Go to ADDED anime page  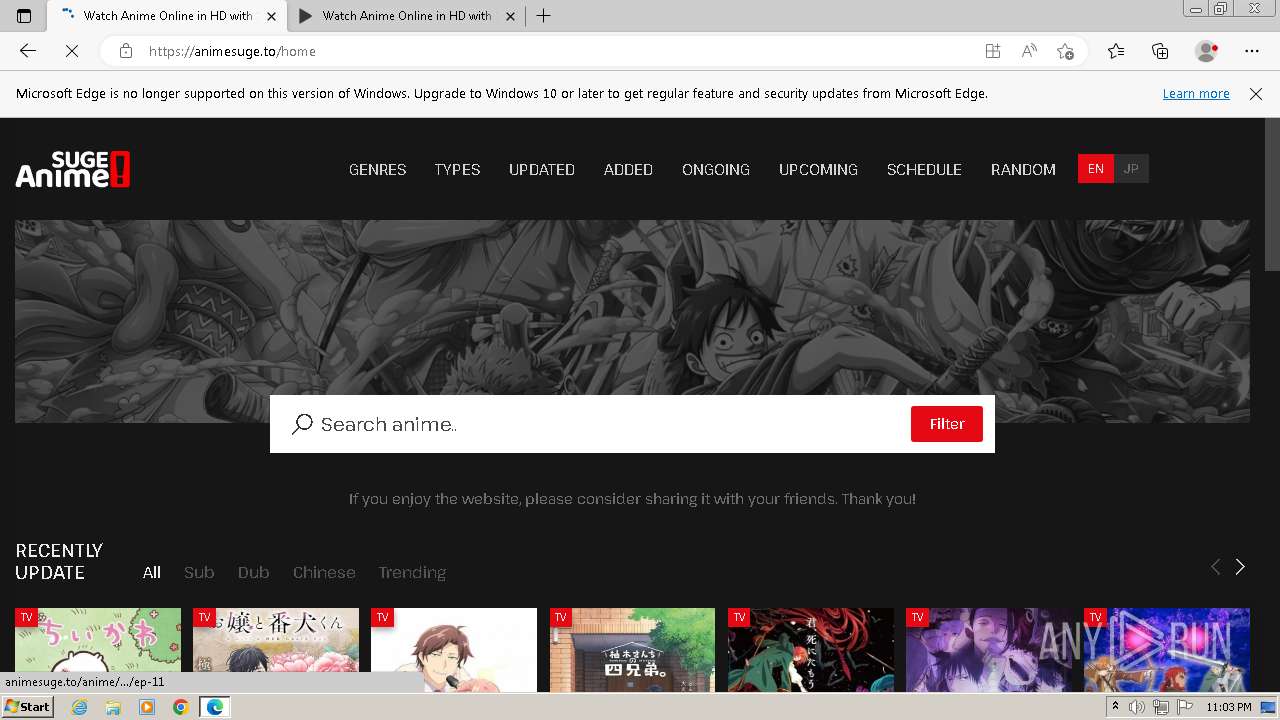click(x=628, y=170)
